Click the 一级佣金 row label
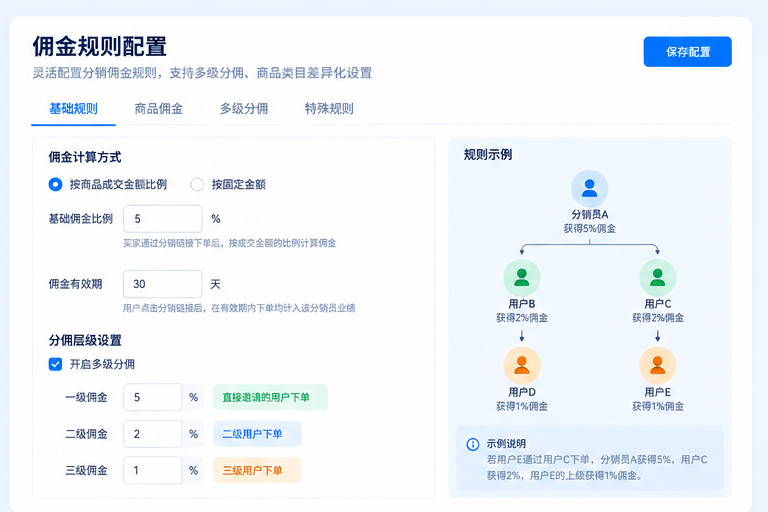Screen dimensions: 768x512 [86, 397]
